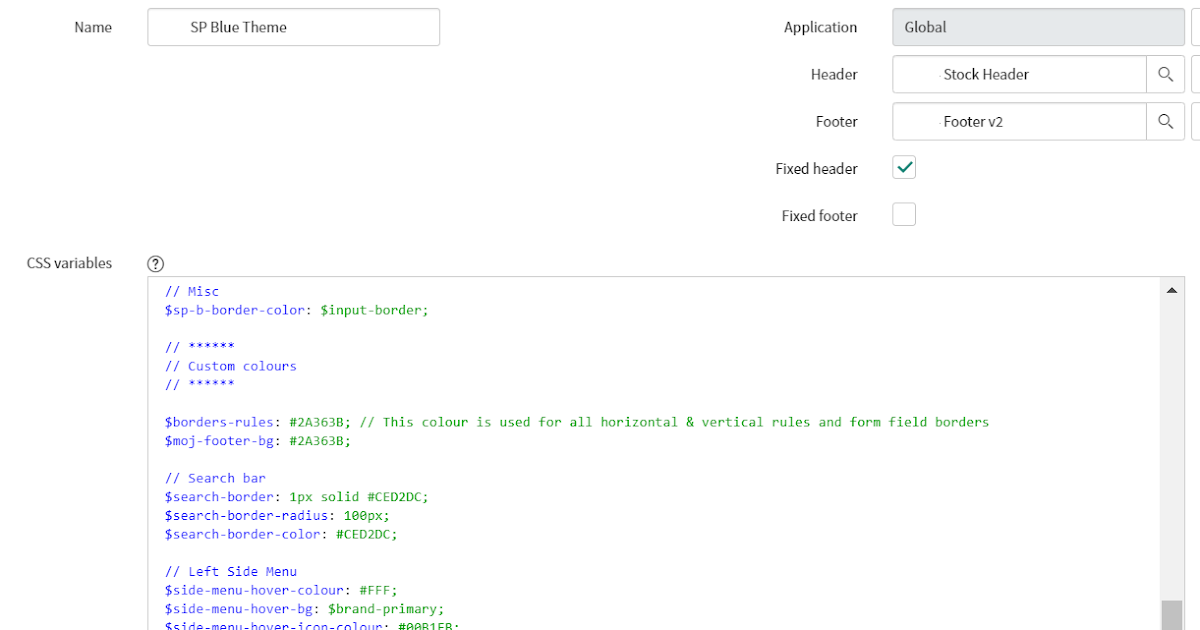Click the $search-border-radius line
The width and height of the screenshot is (1200, 630).
click(x=277, y=515)
